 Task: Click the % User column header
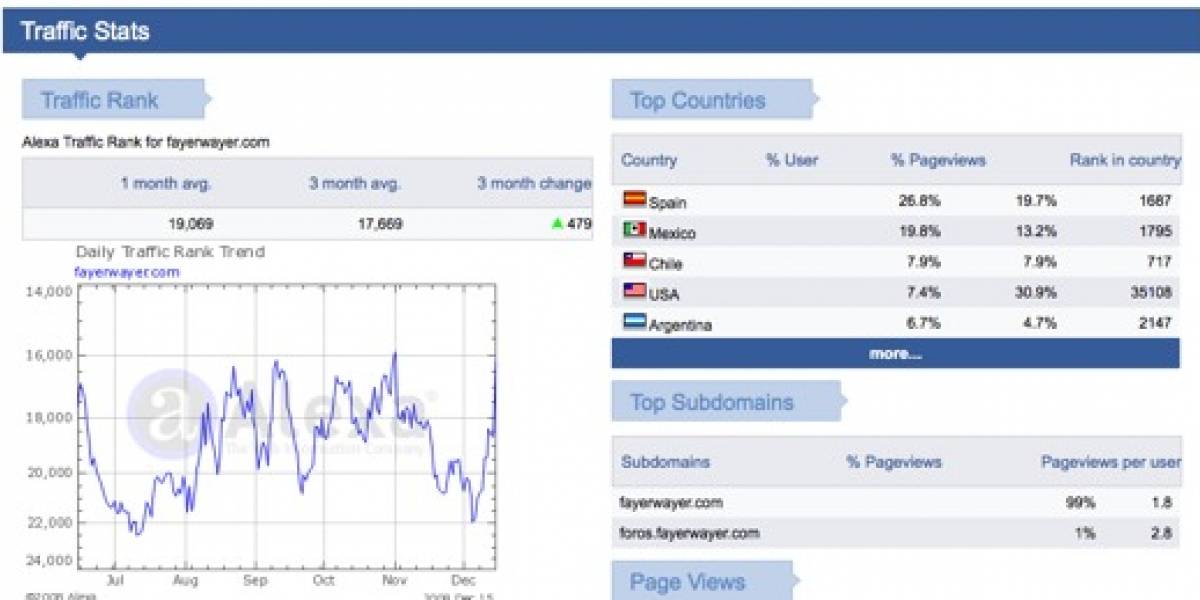point(792,160)
